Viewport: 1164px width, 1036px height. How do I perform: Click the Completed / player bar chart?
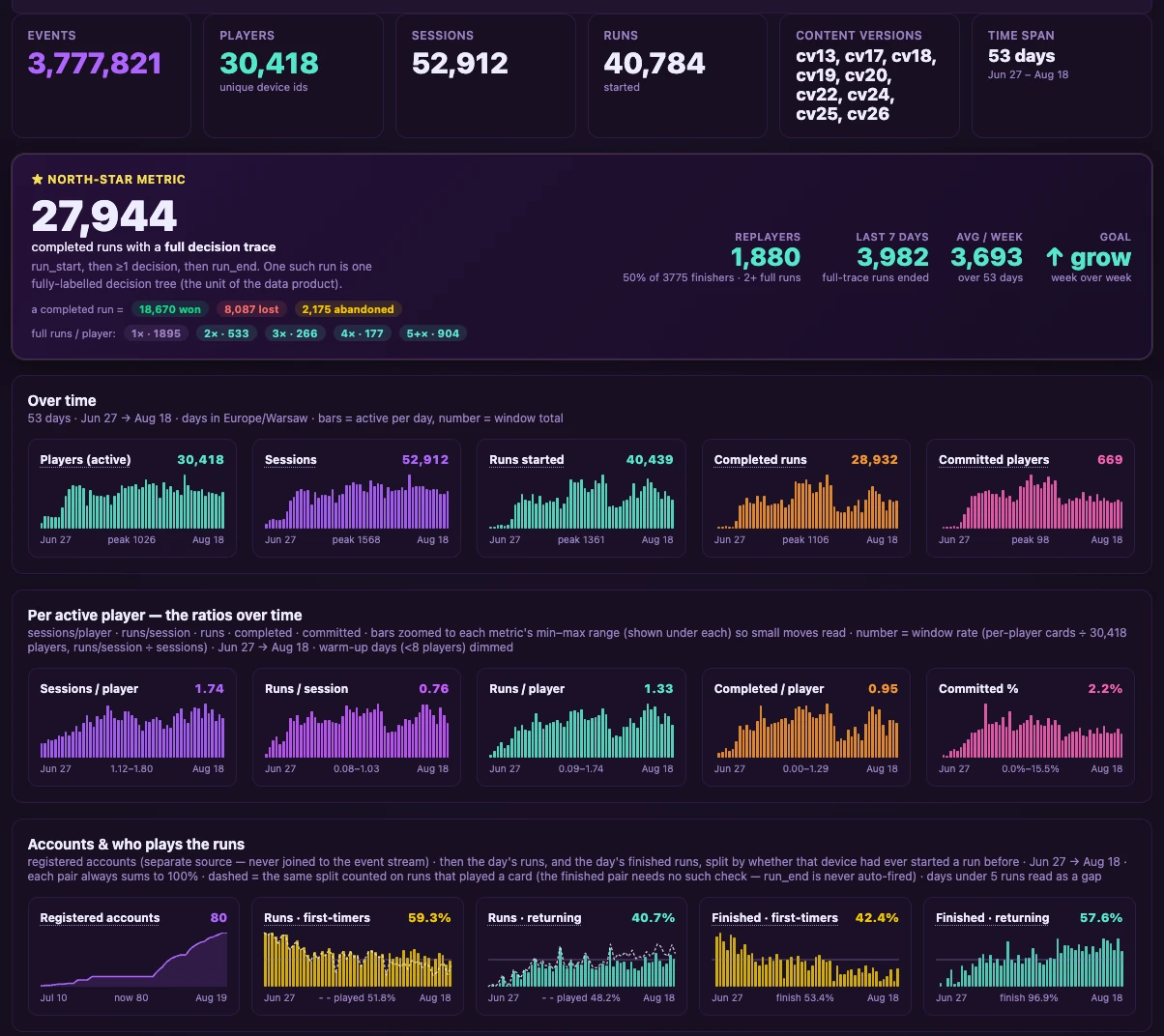tap(806, 731)
